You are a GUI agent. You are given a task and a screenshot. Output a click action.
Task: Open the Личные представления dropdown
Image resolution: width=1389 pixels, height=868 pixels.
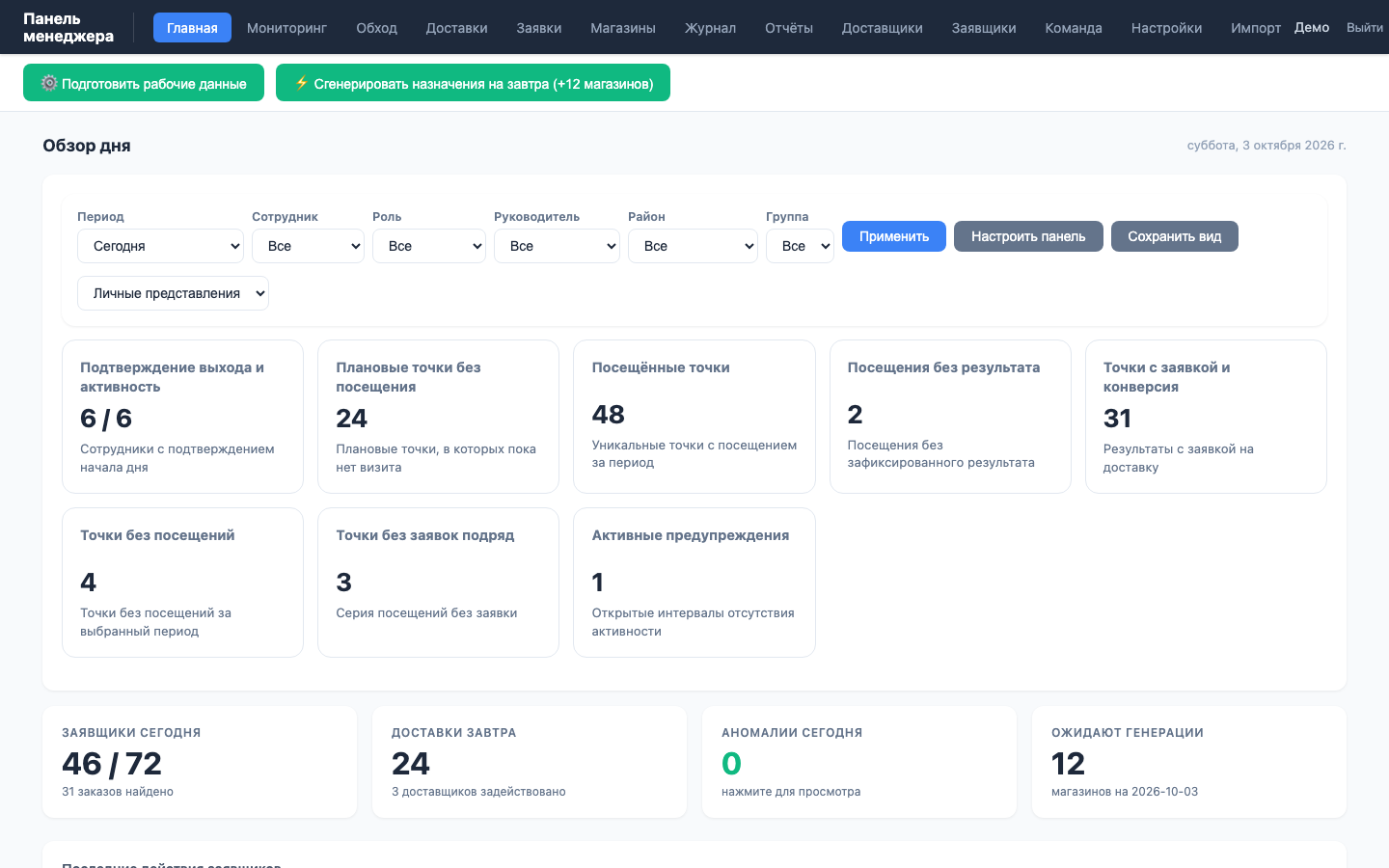(x=173, y=293)
